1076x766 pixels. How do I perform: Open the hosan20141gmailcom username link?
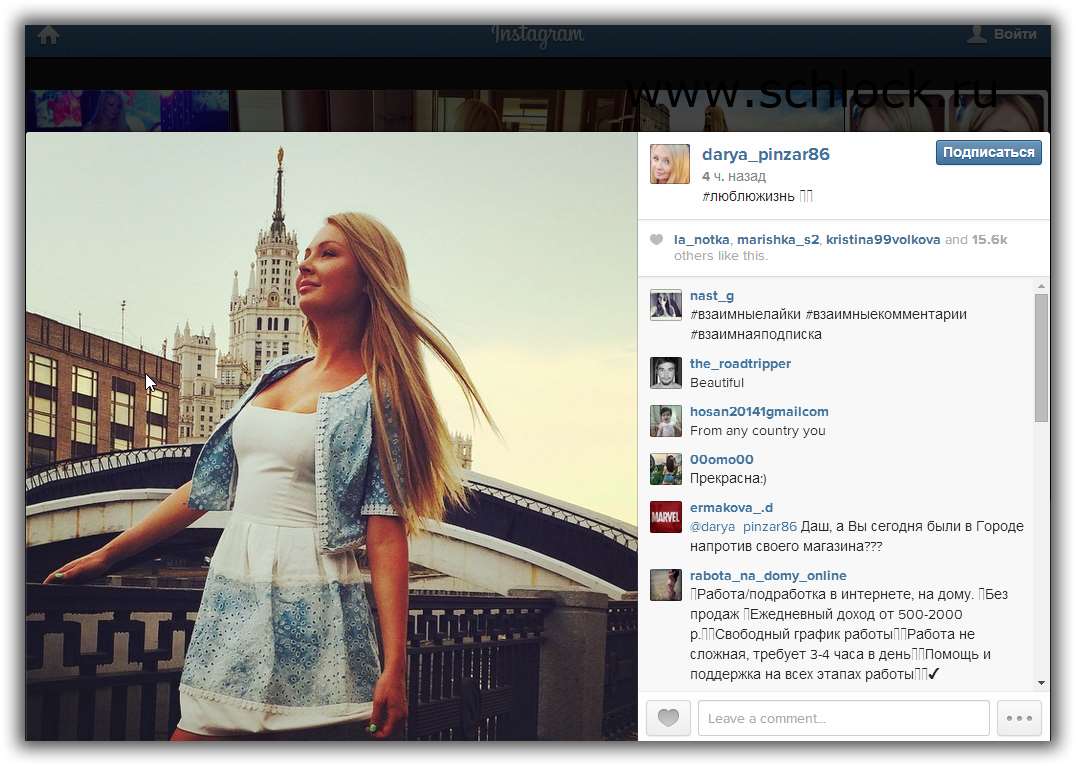click(x=759, y=412)
